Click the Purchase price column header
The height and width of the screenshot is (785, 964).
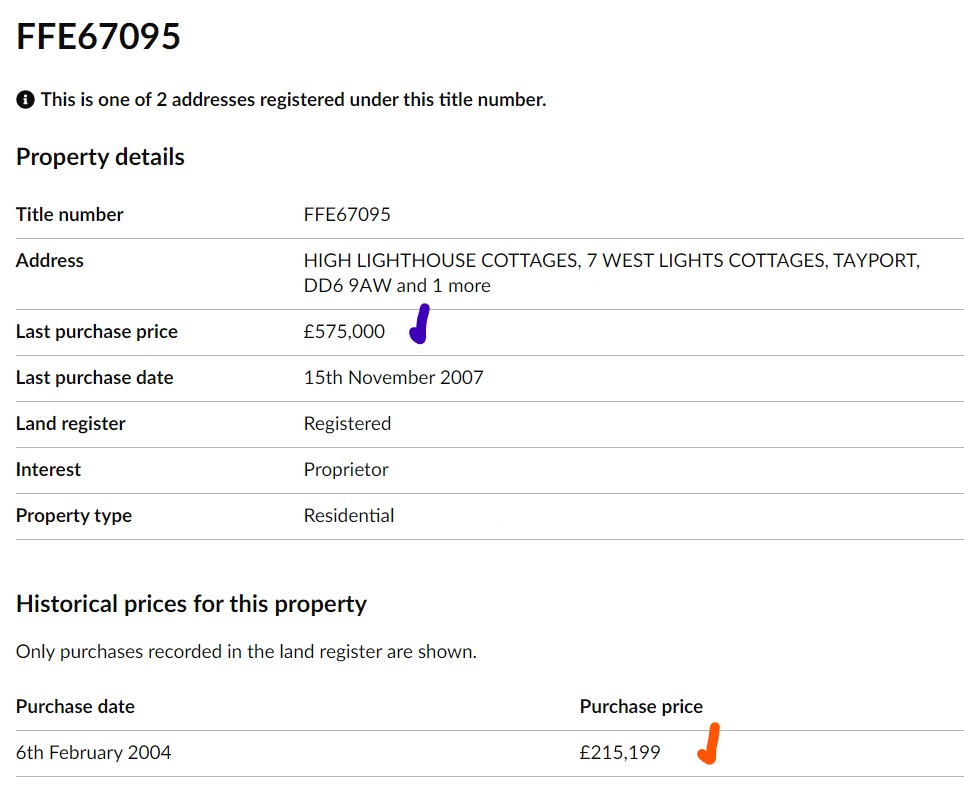(x=641, y=707)
